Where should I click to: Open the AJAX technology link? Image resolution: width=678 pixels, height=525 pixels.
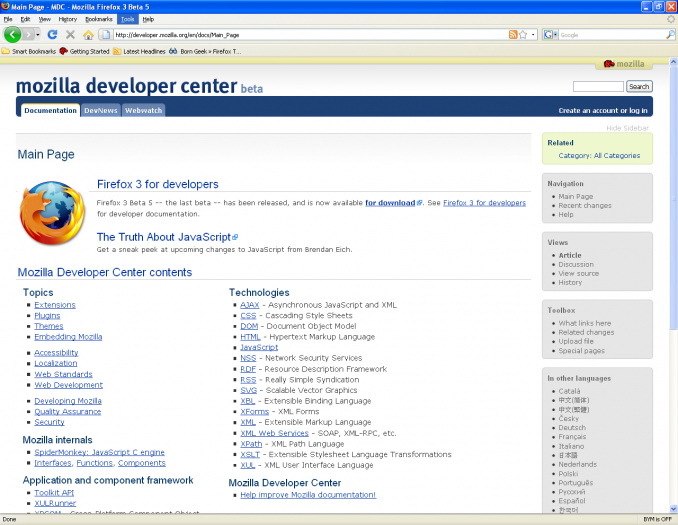(x=250, y=305)
